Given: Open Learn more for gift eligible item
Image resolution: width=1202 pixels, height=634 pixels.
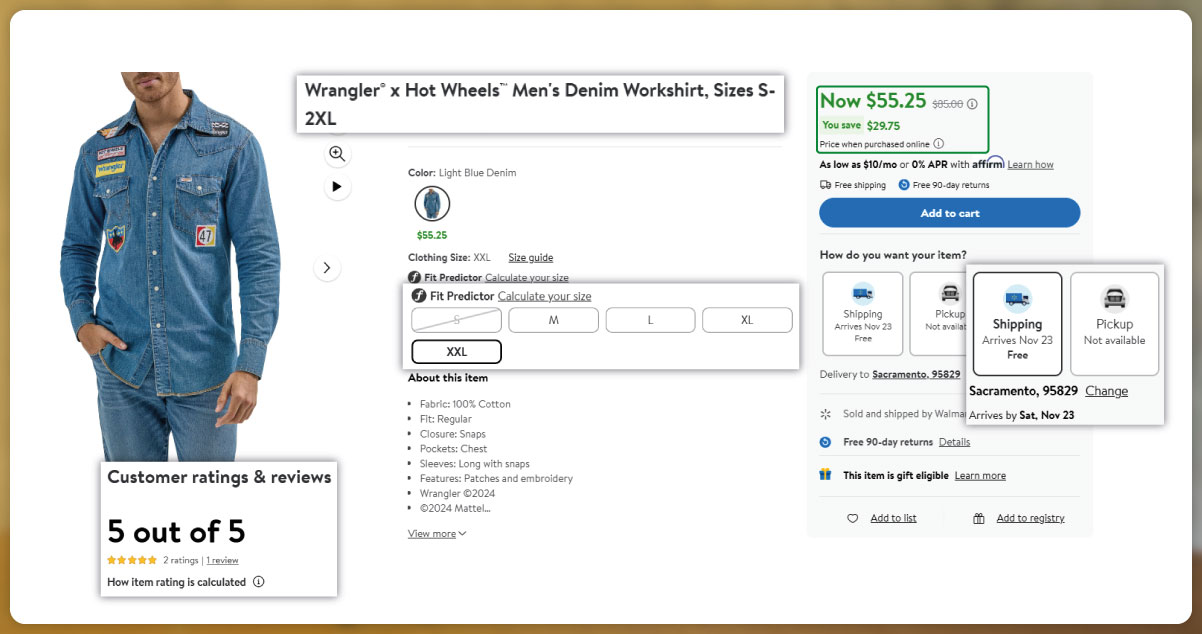Looking at the screenshot, I should click(x=980, y=476).
